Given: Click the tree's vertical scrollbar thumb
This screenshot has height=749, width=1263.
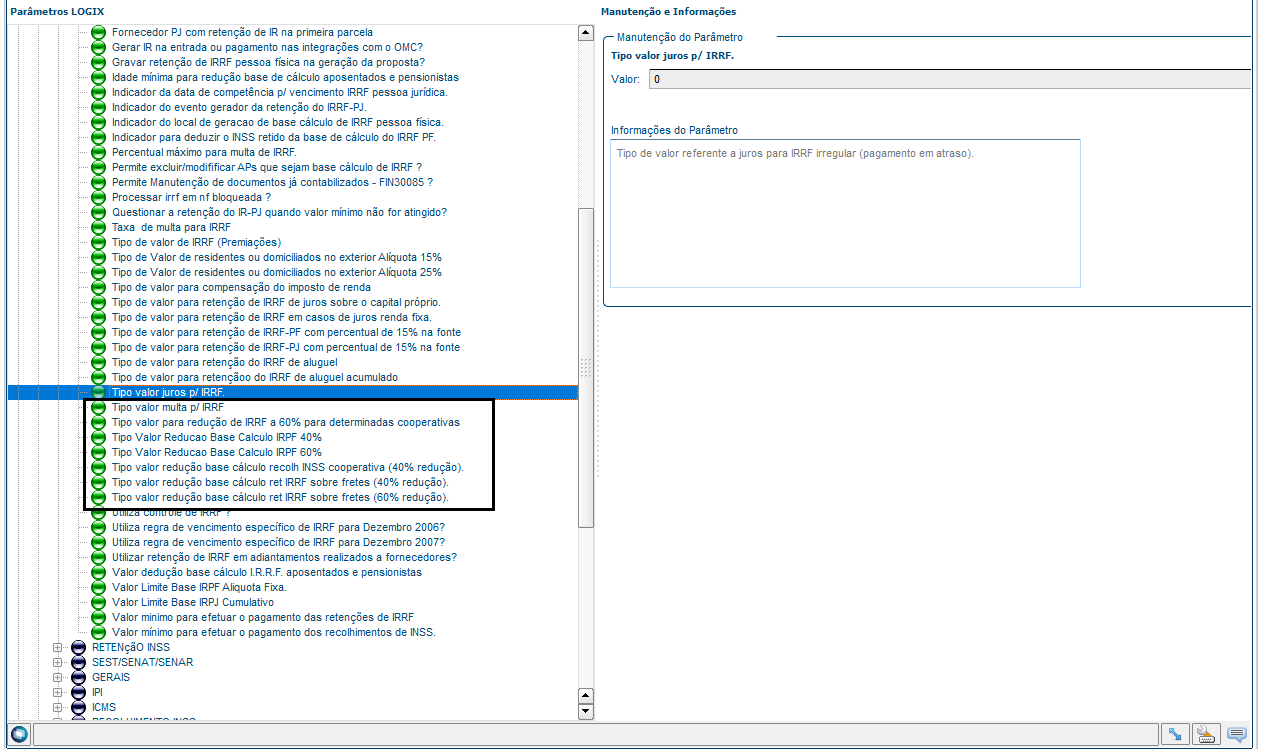Looking at the screenshot, I should tap(586, 367).
